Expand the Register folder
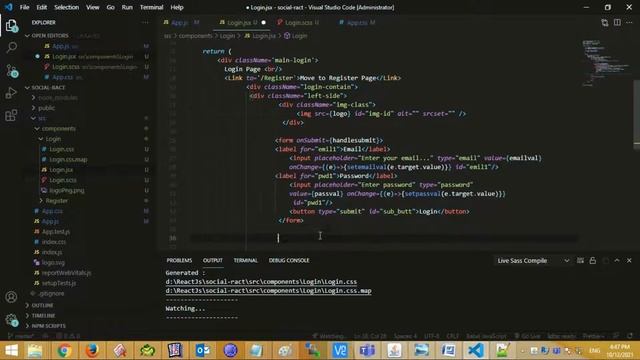The width and height of the screenshot is (640, 360). point(56,201)
